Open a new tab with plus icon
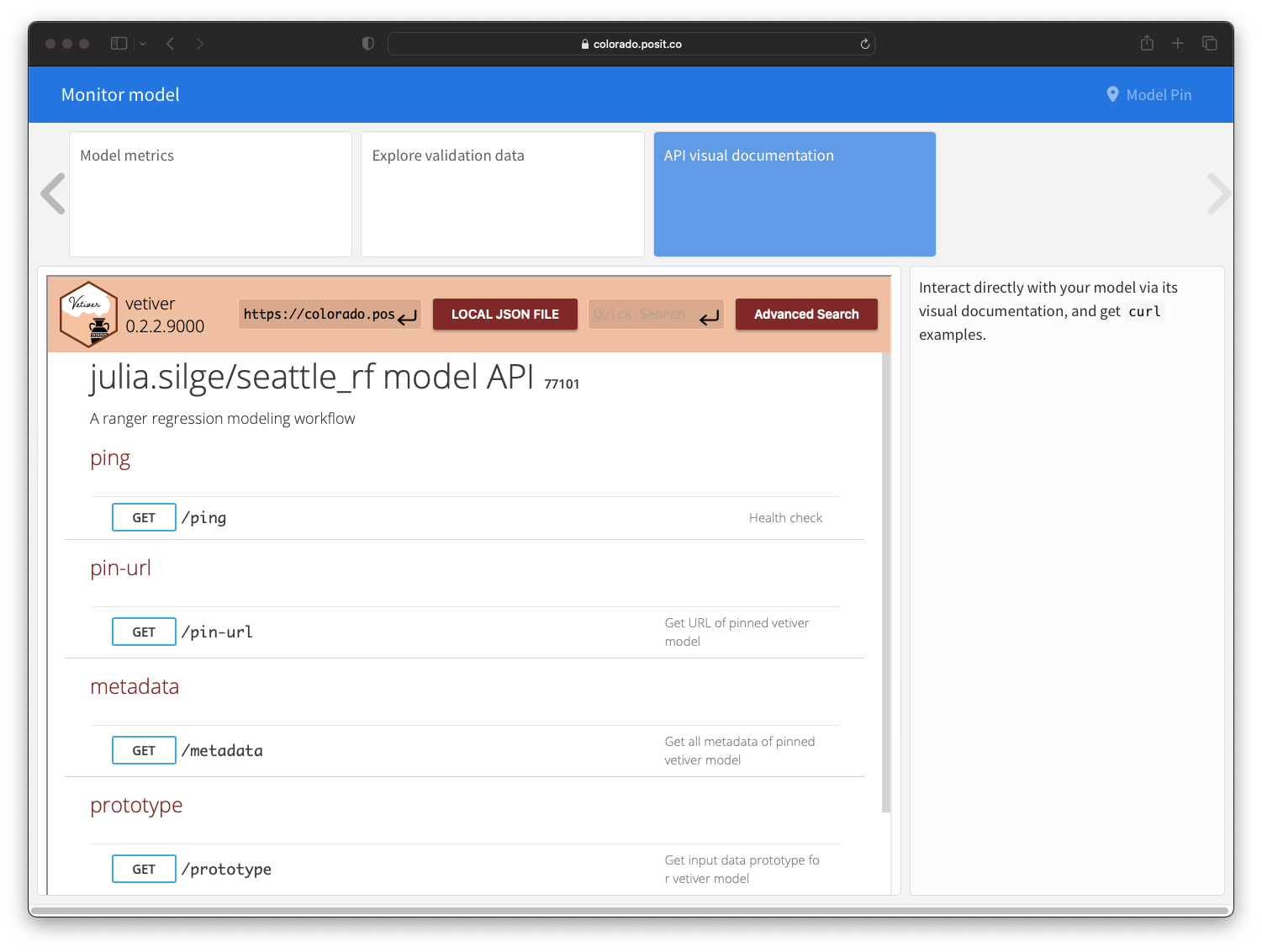The height and width of the screenshot is (952, 1262). pyautogui.click(x=1178, y=44)
